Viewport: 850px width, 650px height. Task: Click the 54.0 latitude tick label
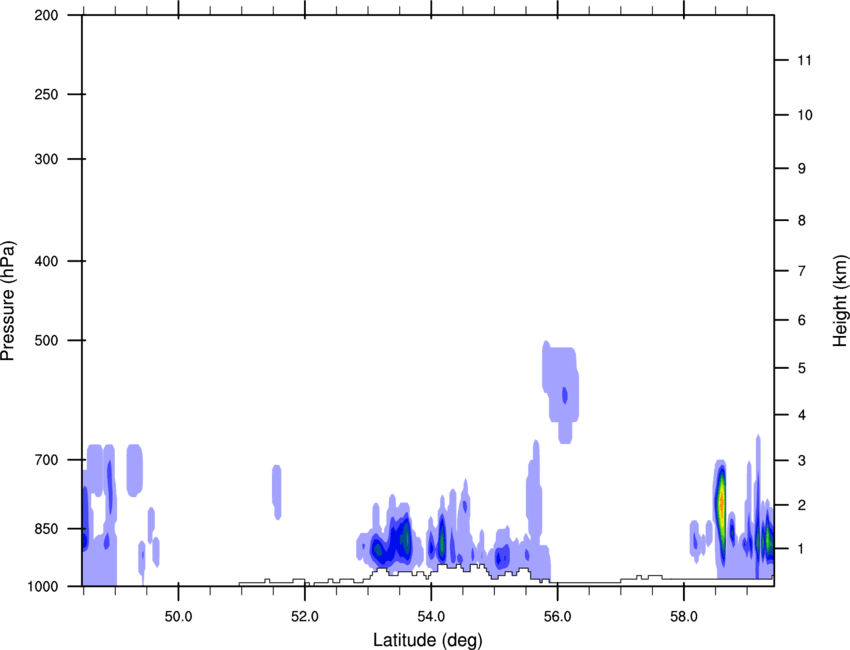(431, 616)
